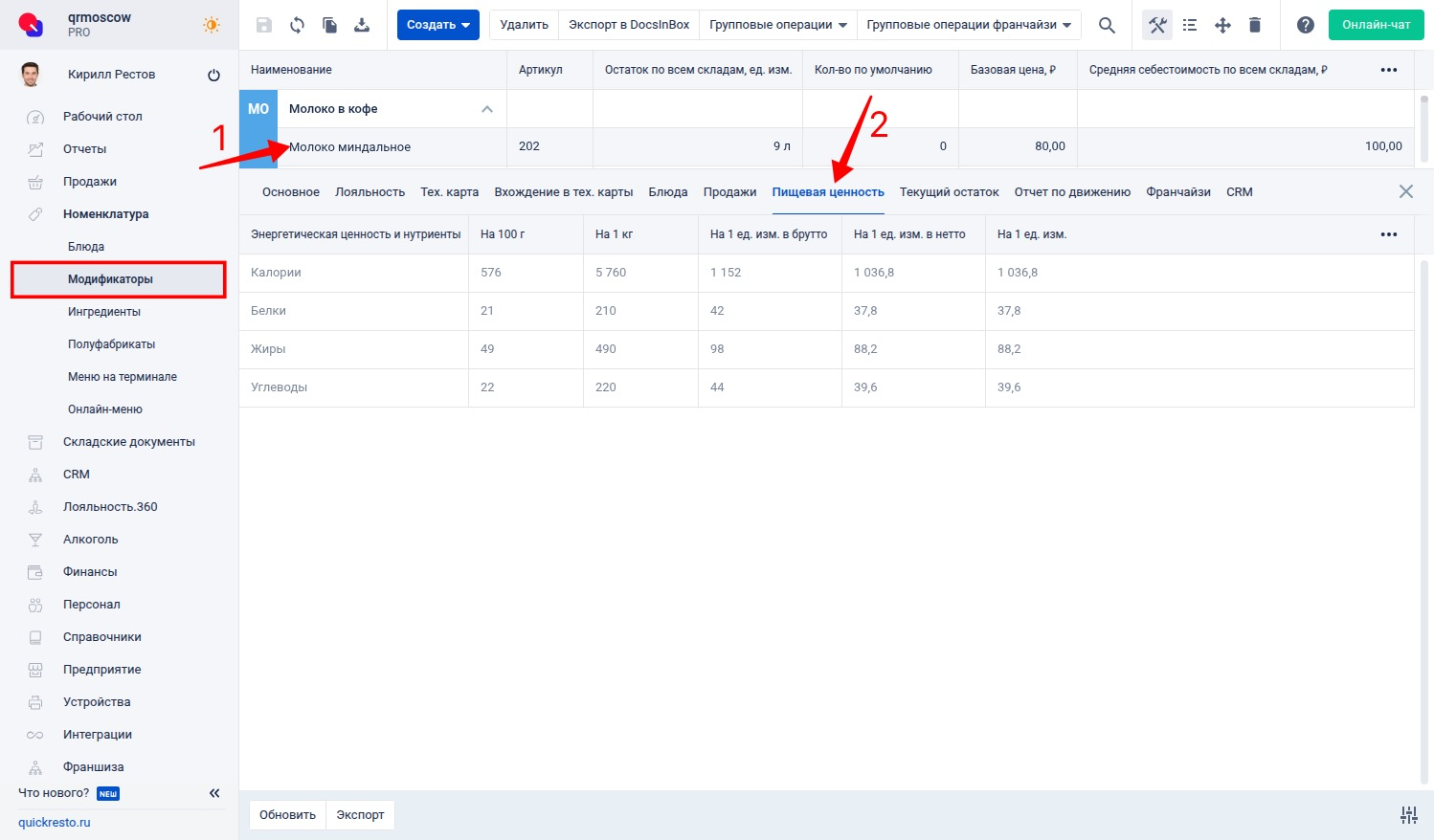Open Лояльность.360 in sidebar
Screen dimensions: 1434x840
110,507
